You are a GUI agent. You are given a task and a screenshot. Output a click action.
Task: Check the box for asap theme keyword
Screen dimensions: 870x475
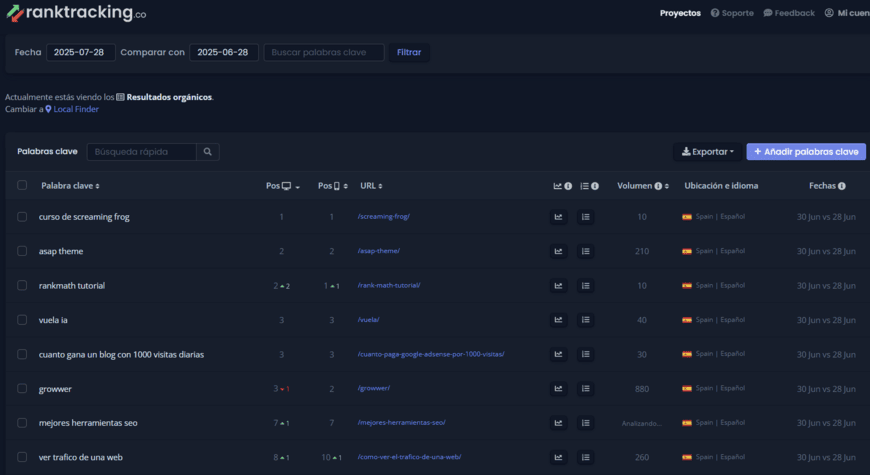(x=22, y=251)
